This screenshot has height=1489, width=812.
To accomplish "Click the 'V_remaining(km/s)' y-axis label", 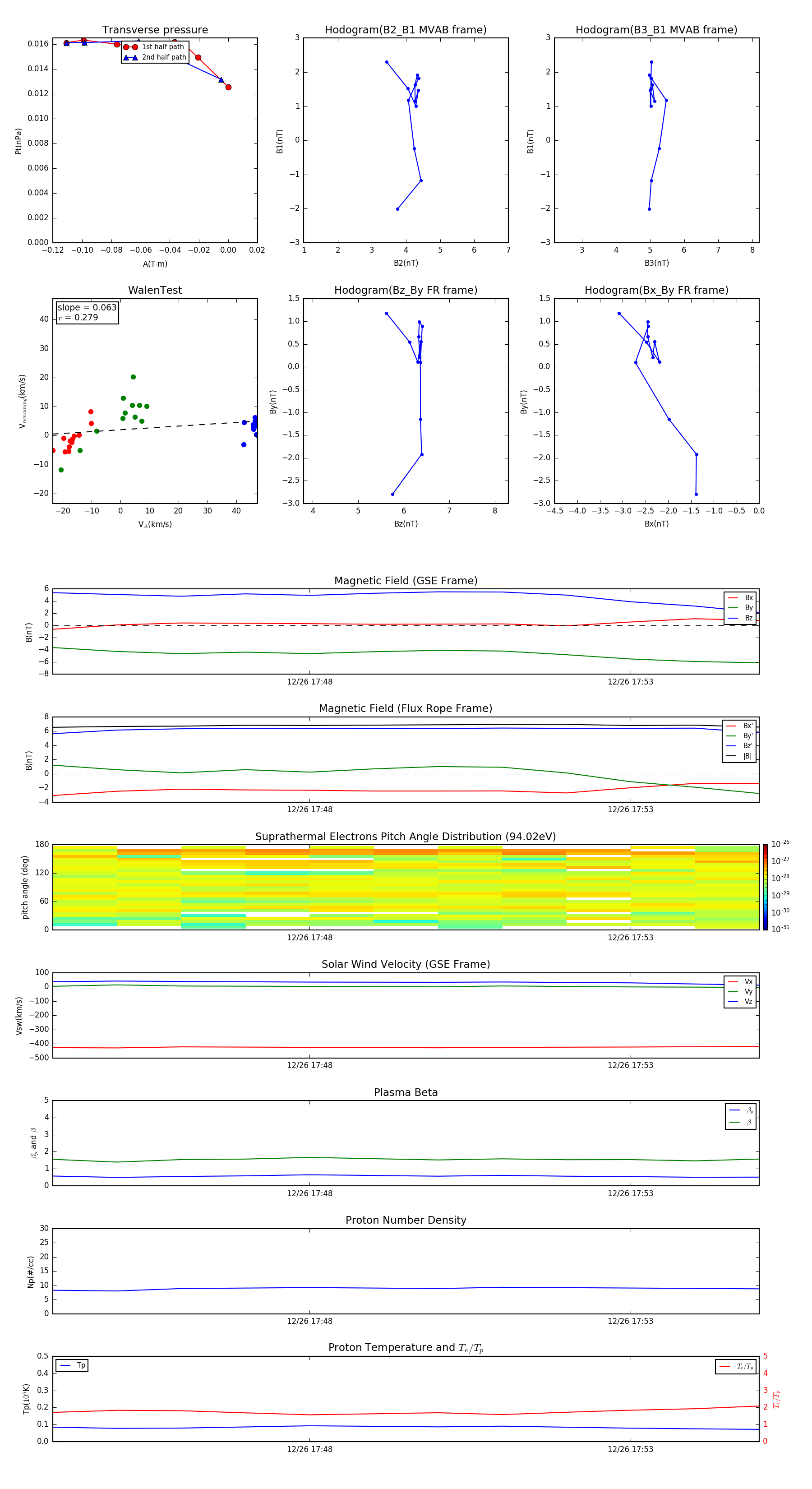I will coord(22,401).
